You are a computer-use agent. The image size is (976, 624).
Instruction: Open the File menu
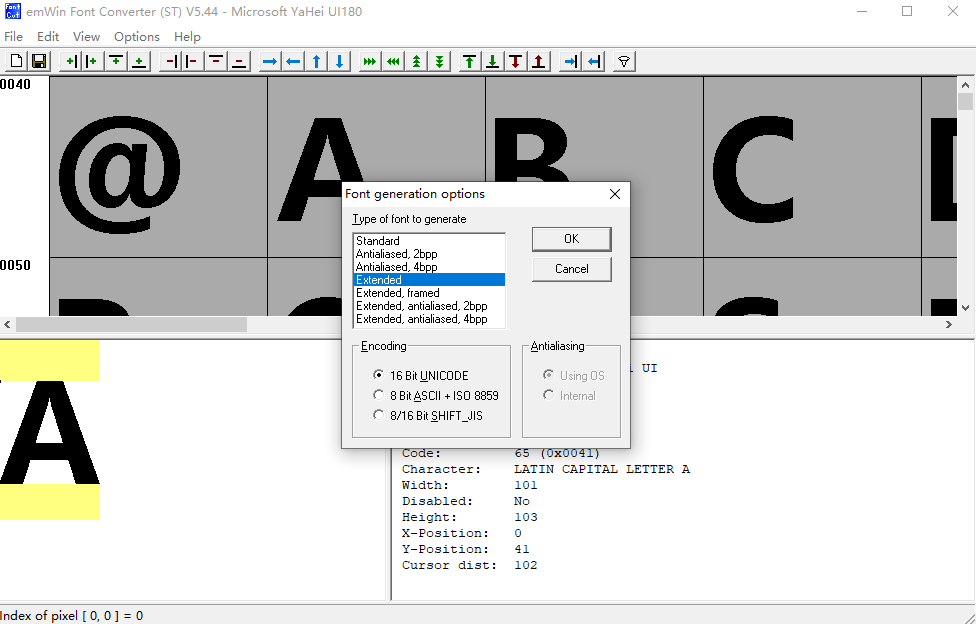[x=13, y=37]
